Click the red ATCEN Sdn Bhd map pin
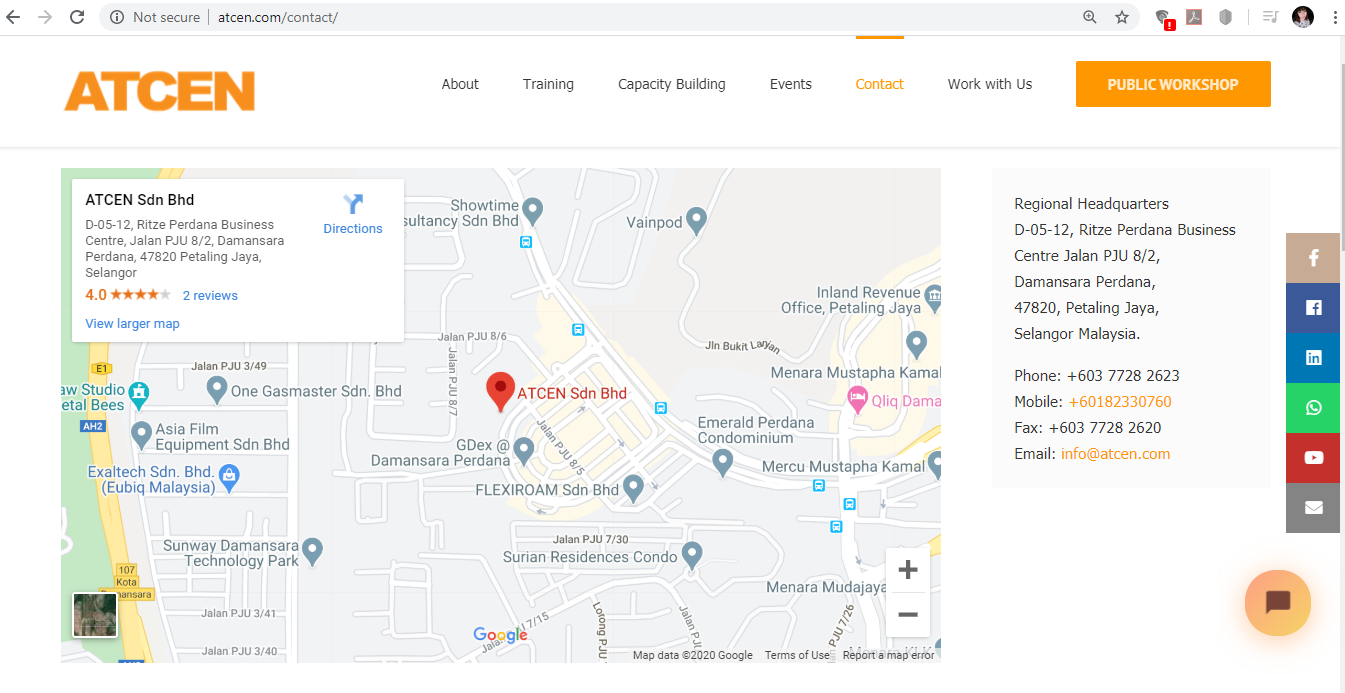This screenshot has width=1345, height=693. pyautogui.click(x=500, y=391)
